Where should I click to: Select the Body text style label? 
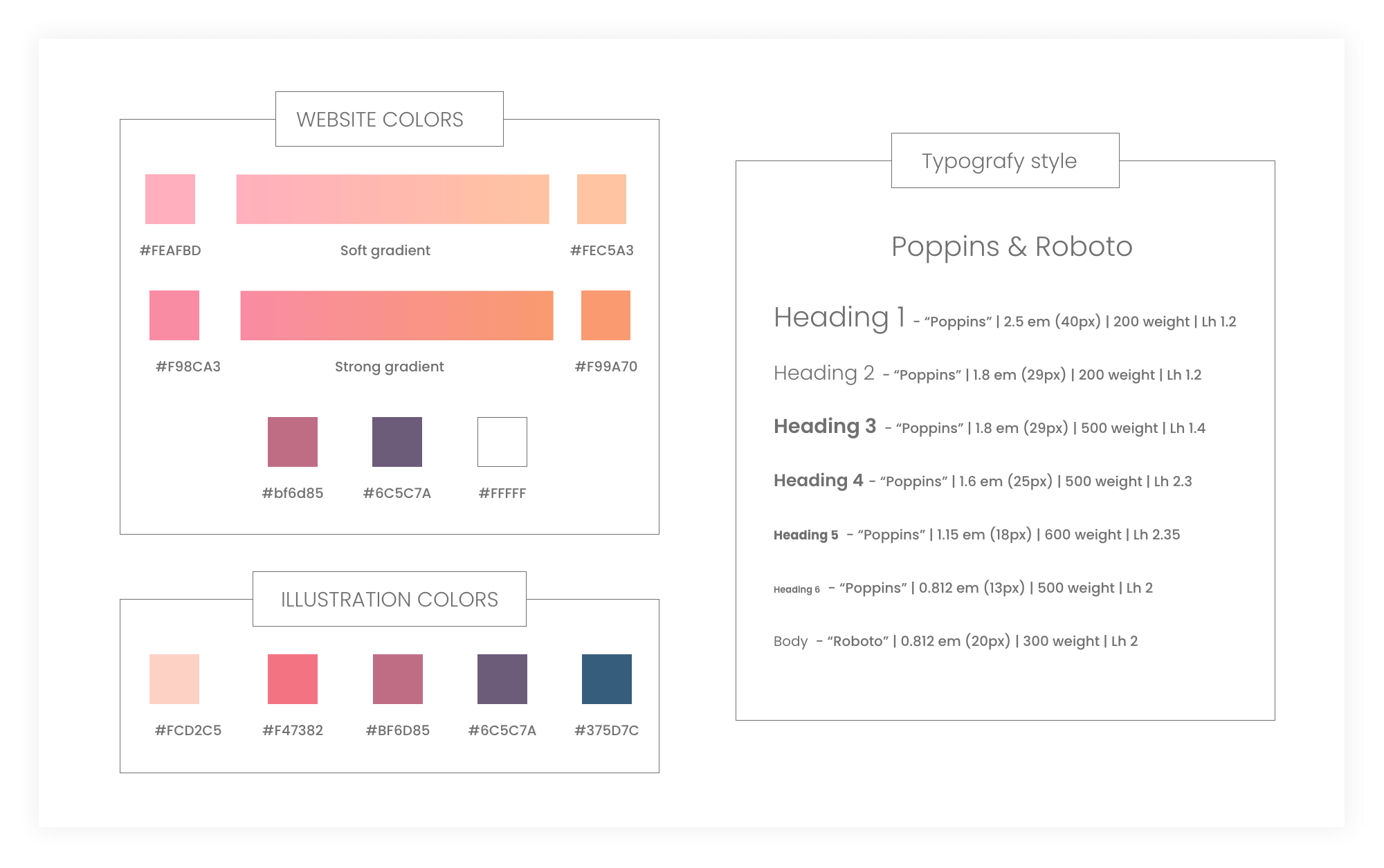[x=790, y=641]
